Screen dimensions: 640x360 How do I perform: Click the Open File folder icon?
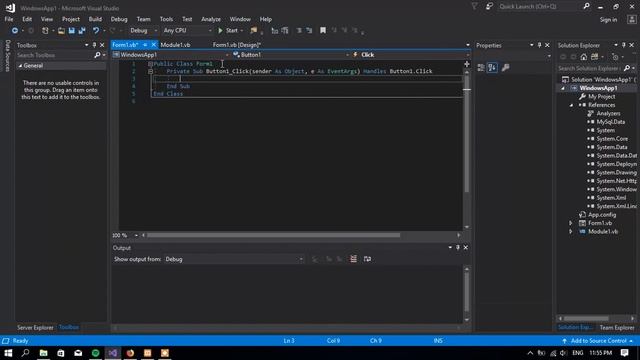[61, 31]
